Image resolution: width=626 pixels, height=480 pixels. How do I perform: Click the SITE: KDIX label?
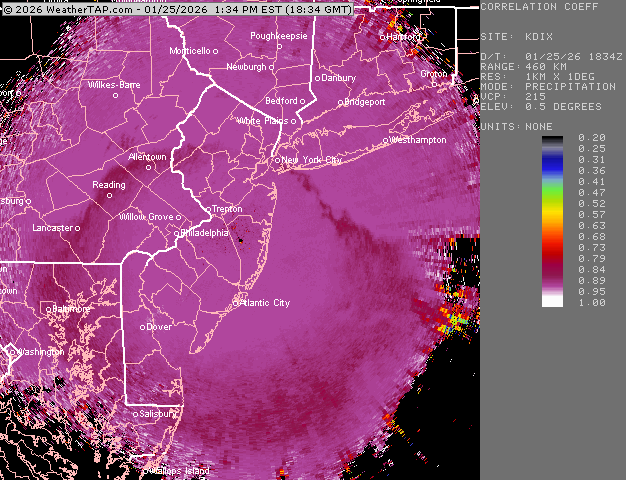[x=508, y=36]
